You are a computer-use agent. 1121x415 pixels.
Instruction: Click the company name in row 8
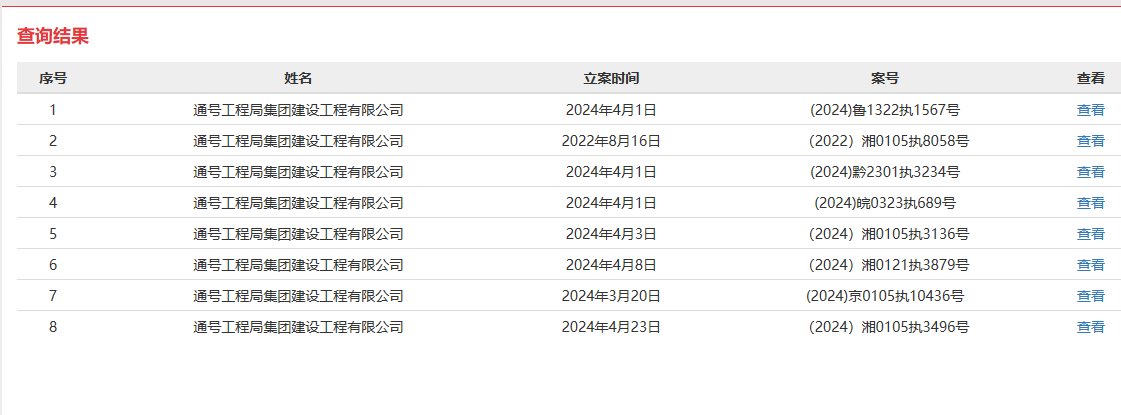(298, 327)
